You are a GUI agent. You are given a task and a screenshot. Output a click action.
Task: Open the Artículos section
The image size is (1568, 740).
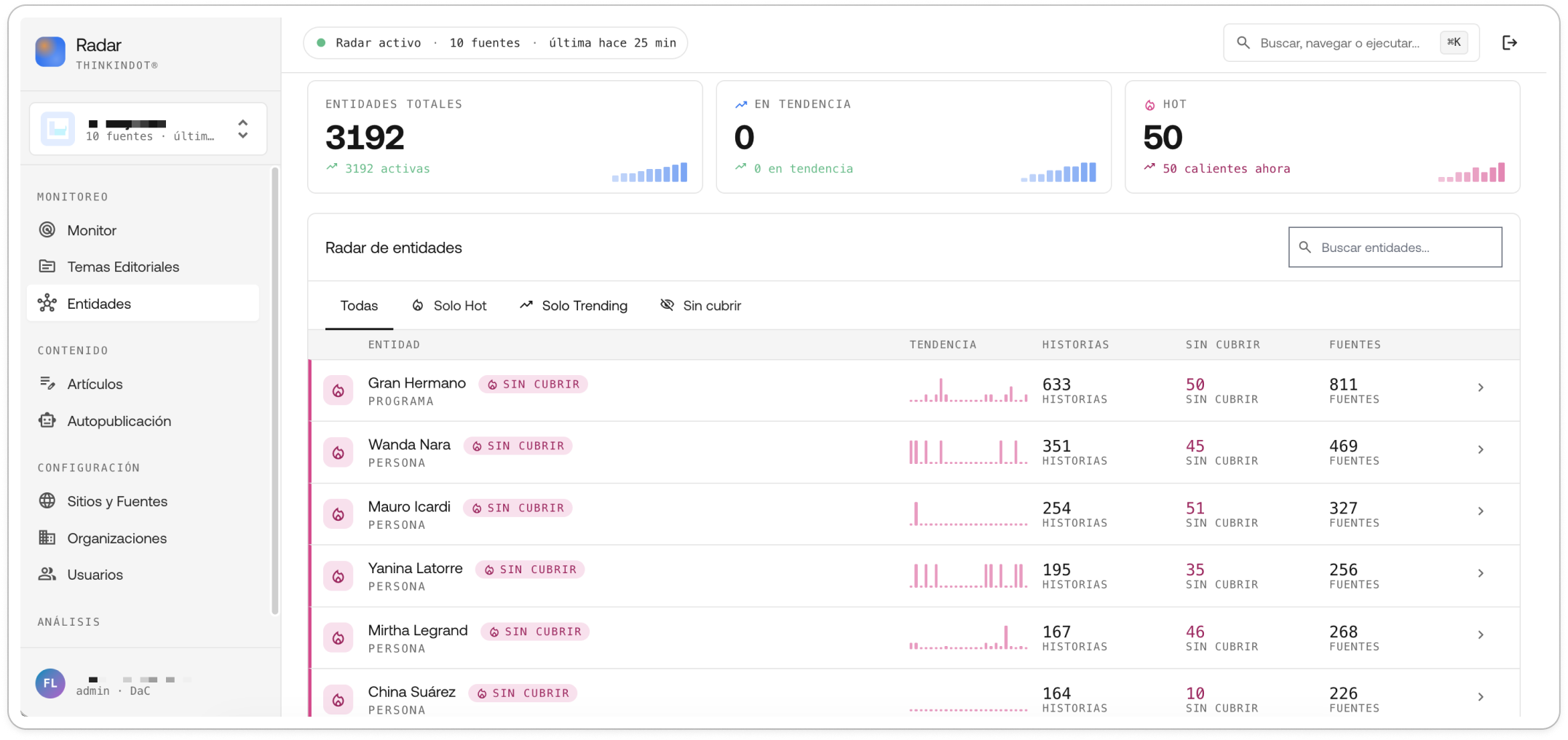click(x=143, y=384)
